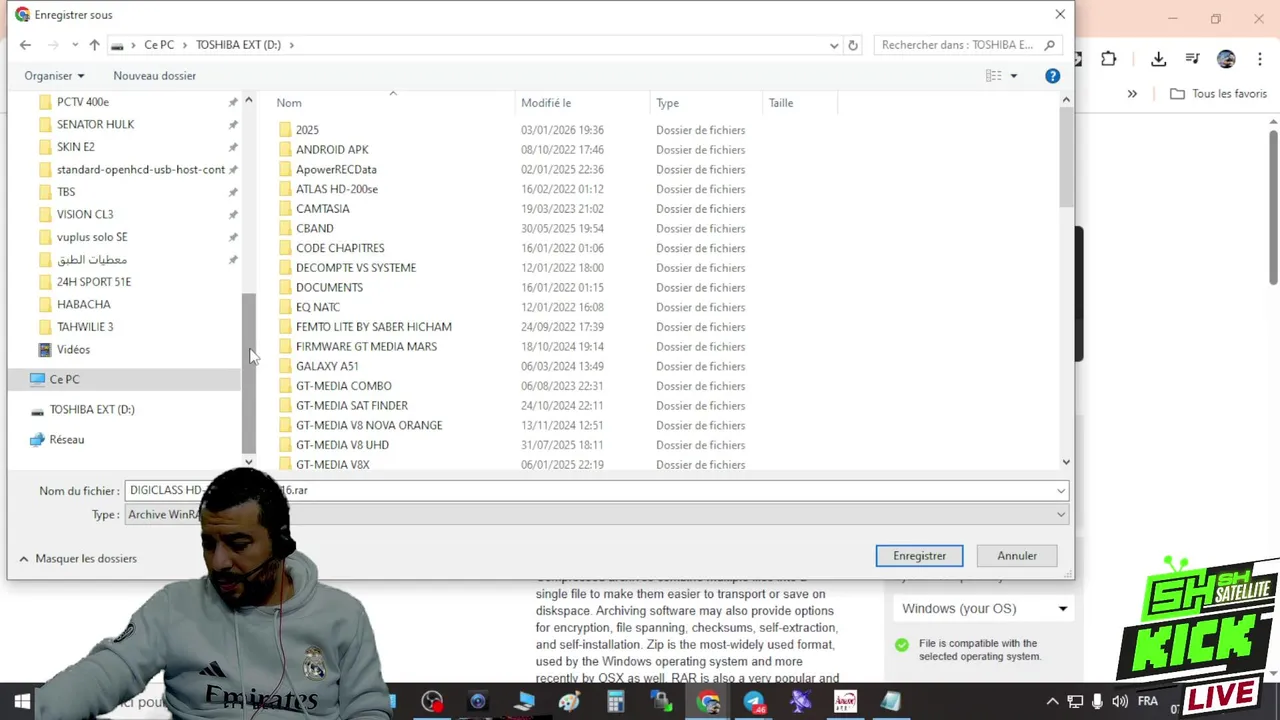Open view options dropdown arrow

[x=1013, y=76]
